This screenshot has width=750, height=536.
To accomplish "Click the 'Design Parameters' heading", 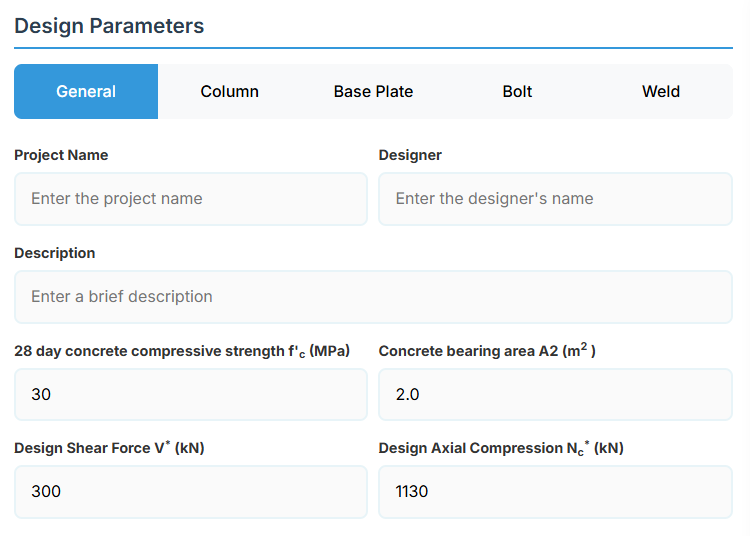I will click(x=109, y=26).
